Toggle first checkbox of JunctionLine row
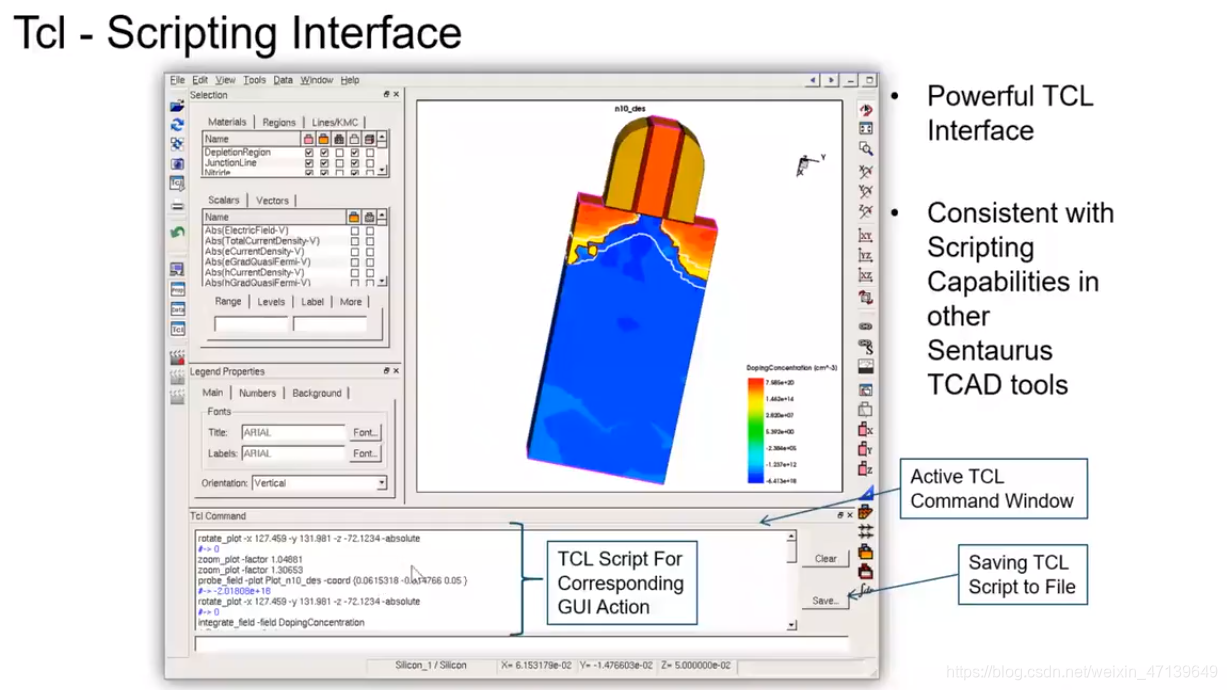 point(309,163)
